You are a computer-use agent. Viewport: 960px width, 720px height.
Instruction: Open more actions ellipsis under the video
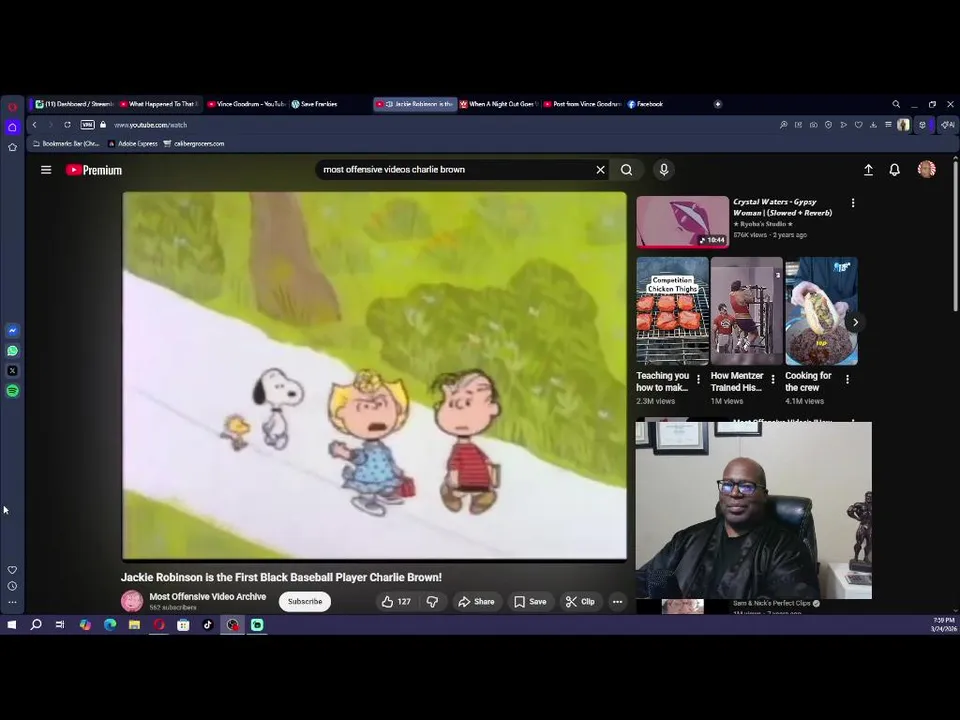[617, 602]
